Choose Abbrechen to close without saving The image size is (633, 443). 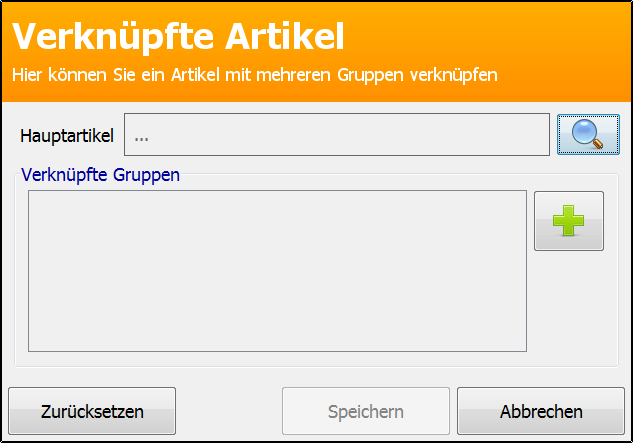click(541, 411)
